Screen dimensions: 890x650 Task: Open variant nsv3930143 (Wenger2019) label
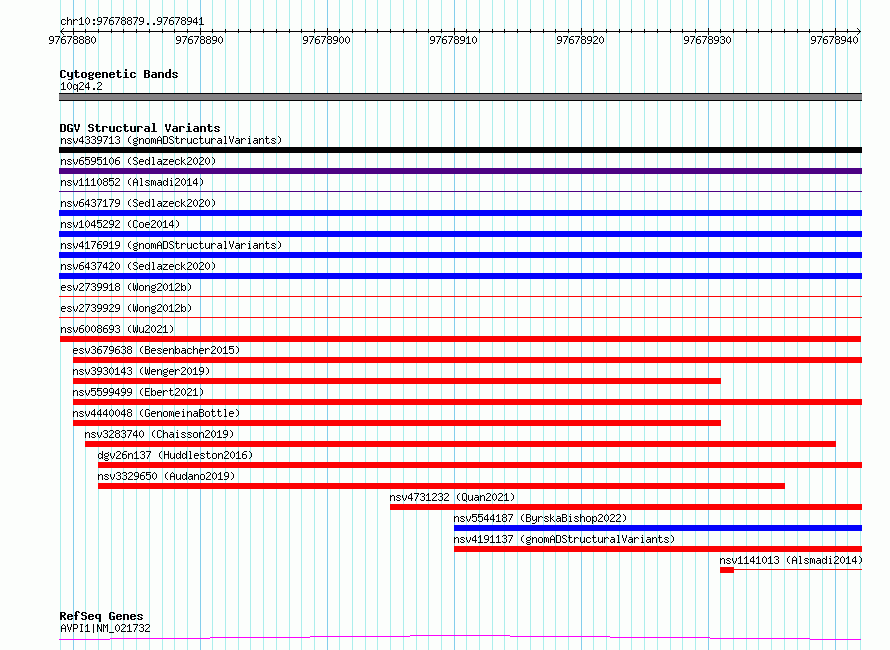141,371
